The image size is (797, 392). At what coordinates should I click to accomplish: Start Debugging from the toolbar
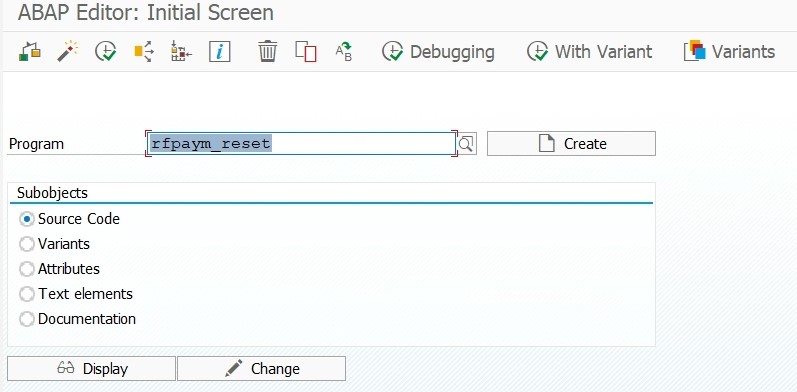point(438,51)
